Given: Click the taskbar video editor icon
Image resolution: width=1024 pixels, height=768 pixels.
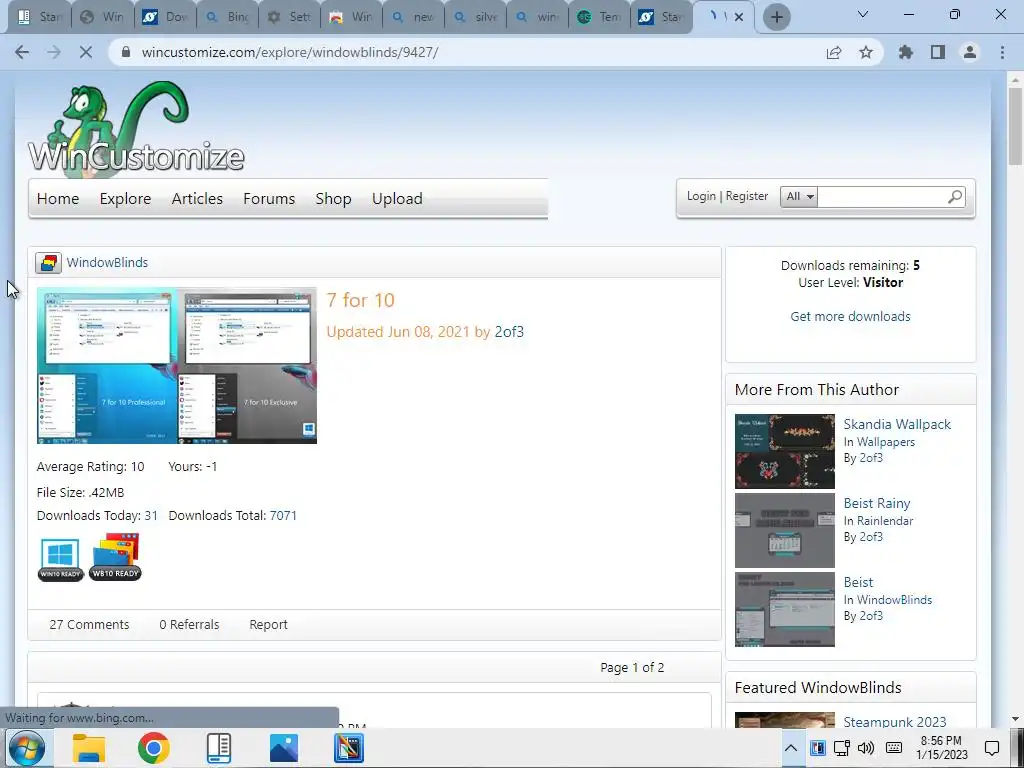Looking at the screenshot, I should click(x=349, y=748).
